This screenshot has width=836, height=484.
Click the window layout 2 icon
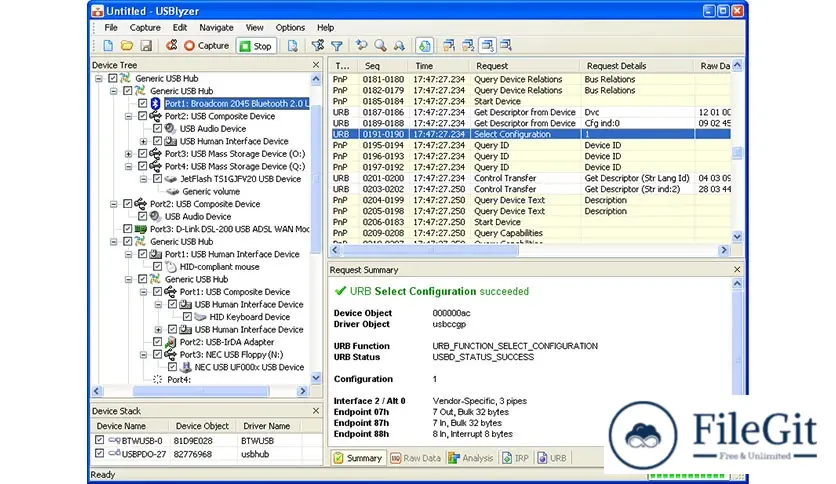[468, 46]
